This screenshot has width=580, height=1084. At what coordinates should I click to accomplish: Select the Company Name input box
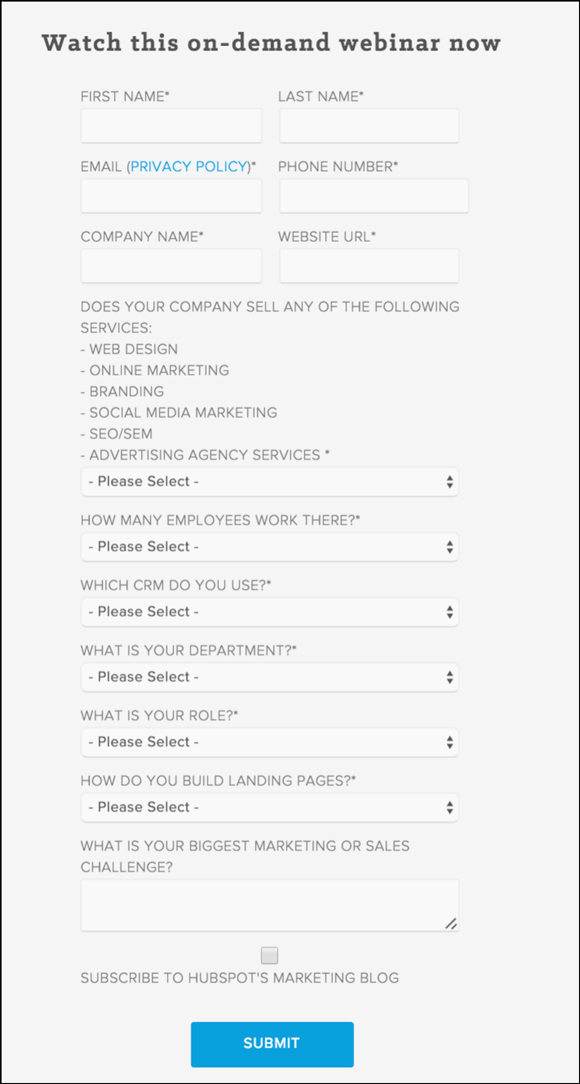(x=171, y=266)
